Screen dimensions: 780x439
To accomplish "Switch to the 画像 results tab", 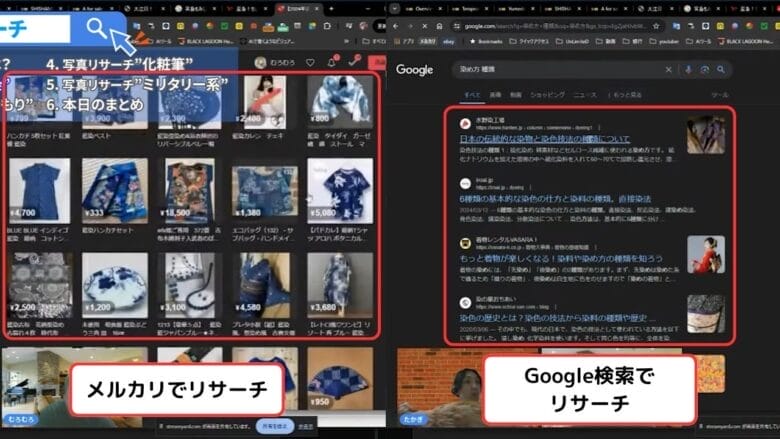I will 495,94.
